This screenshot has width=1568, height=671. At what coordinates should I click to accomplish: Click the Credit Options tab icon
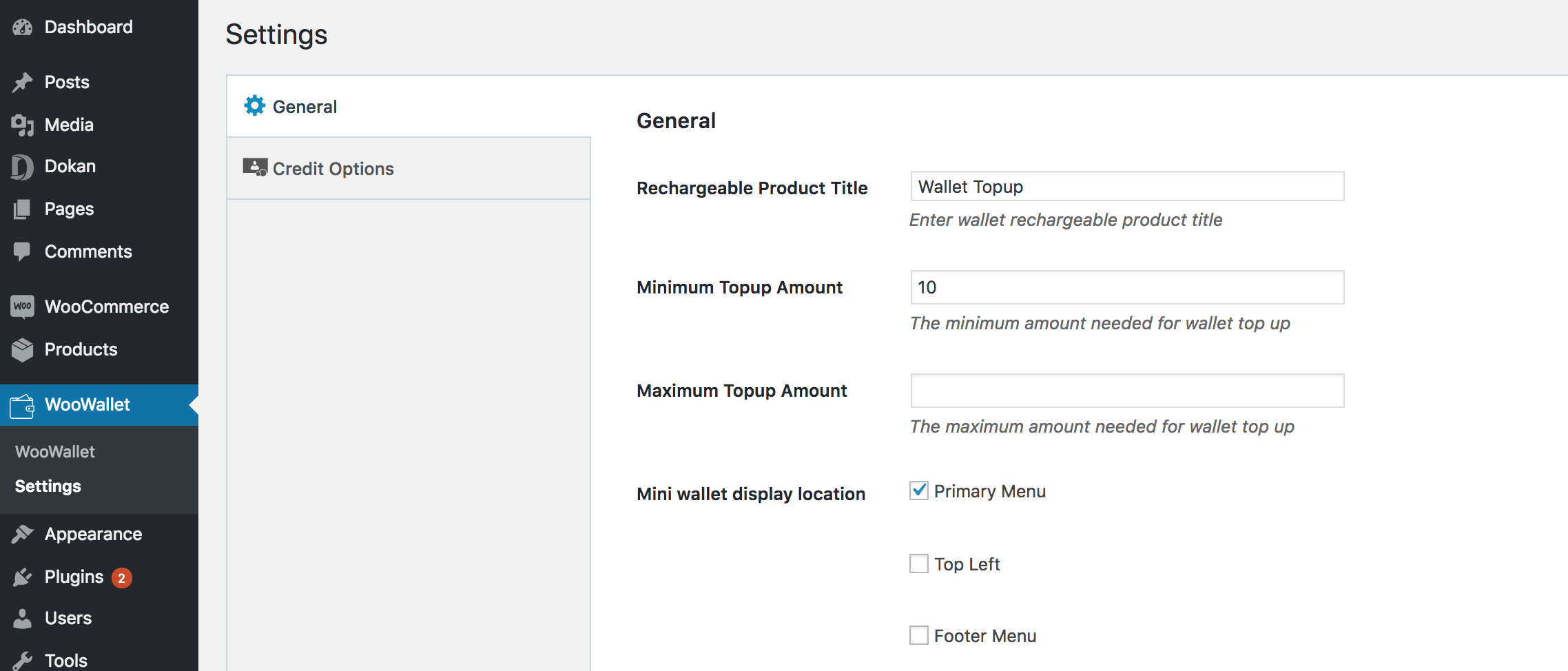(x=255, y=167)
